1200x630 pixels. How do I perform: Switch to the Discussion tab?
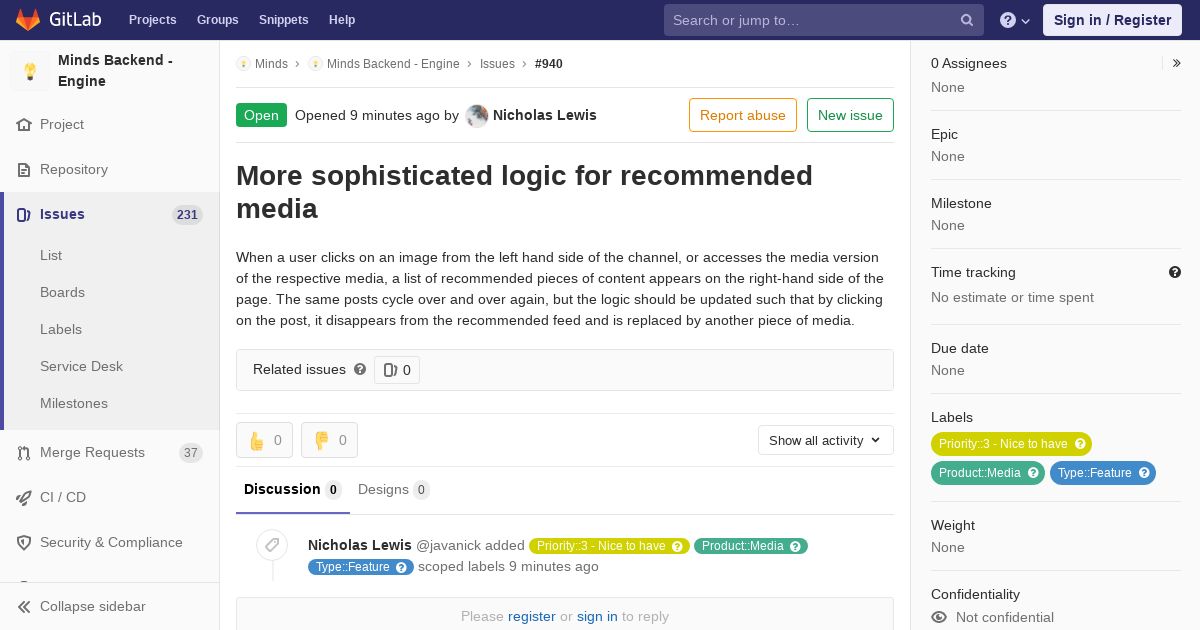[x=293, y=490]
